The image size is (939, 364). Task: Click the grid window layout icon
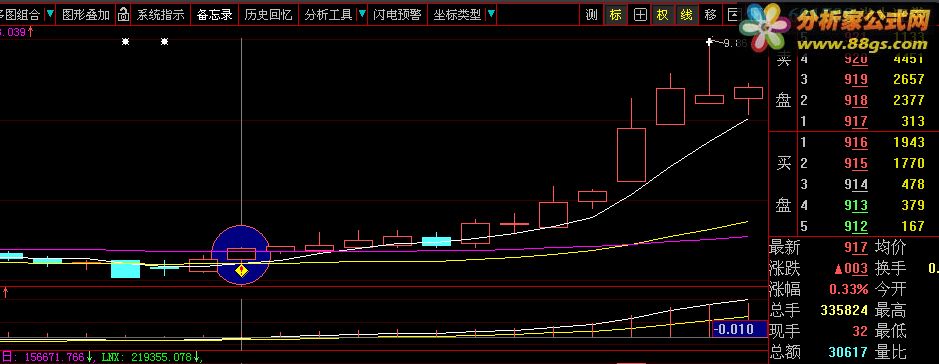640,15
